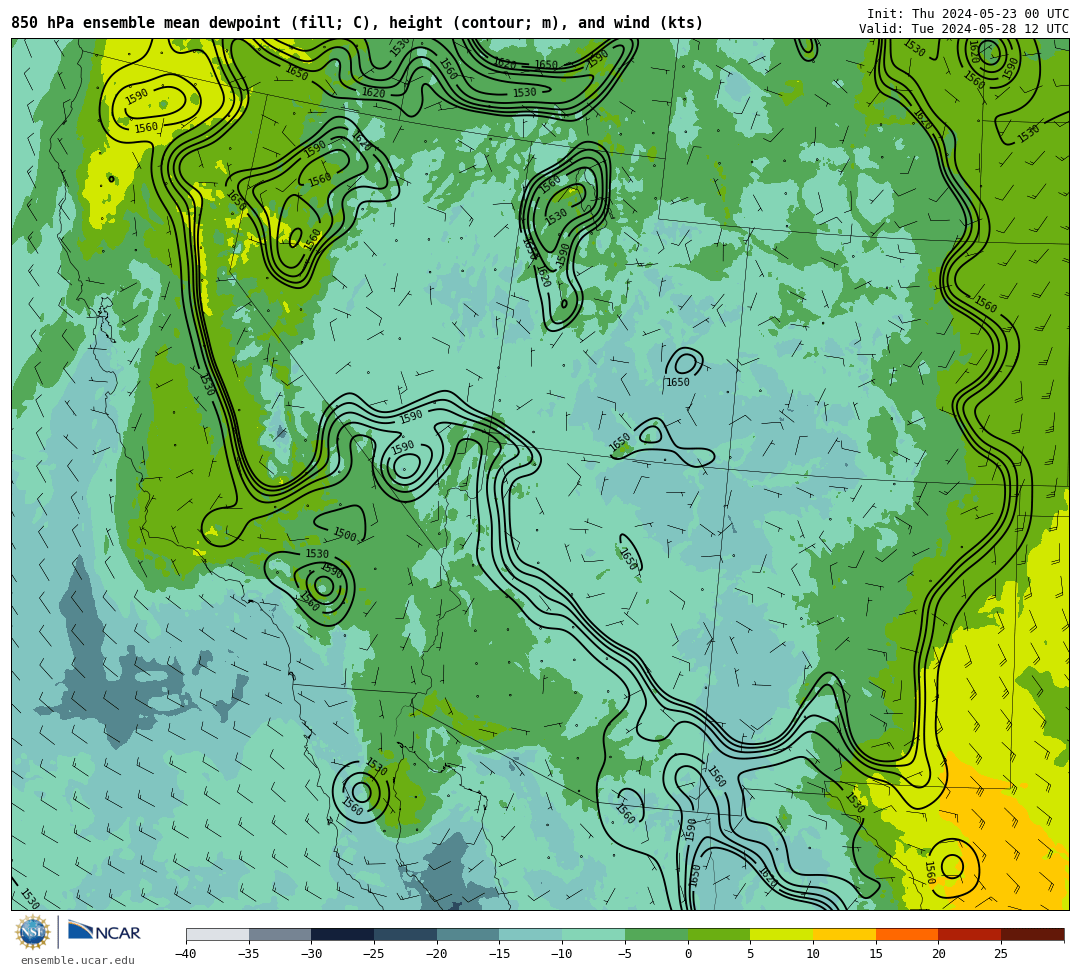
Task: Pick the dark navy -30 to -25 colorbar swatch
Action: pos(343,934)
